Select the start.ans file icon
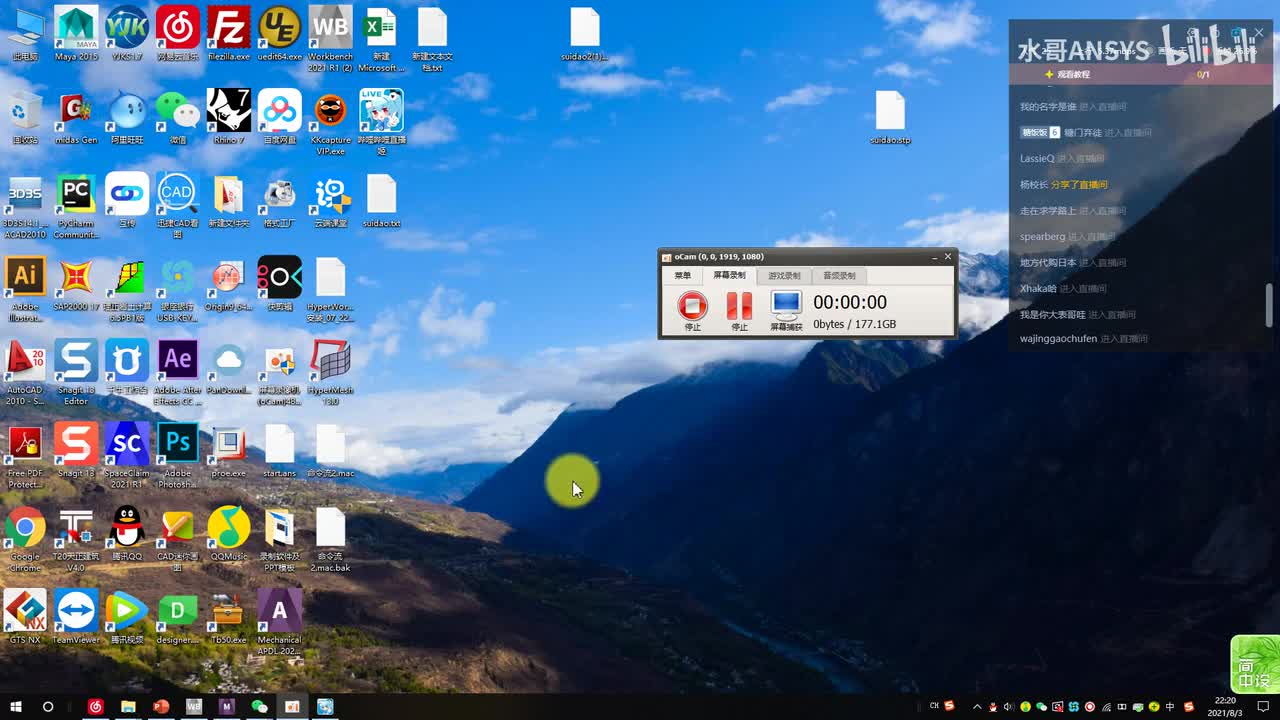Screen dimensions: 1280x720 click(x=279, y=451)
